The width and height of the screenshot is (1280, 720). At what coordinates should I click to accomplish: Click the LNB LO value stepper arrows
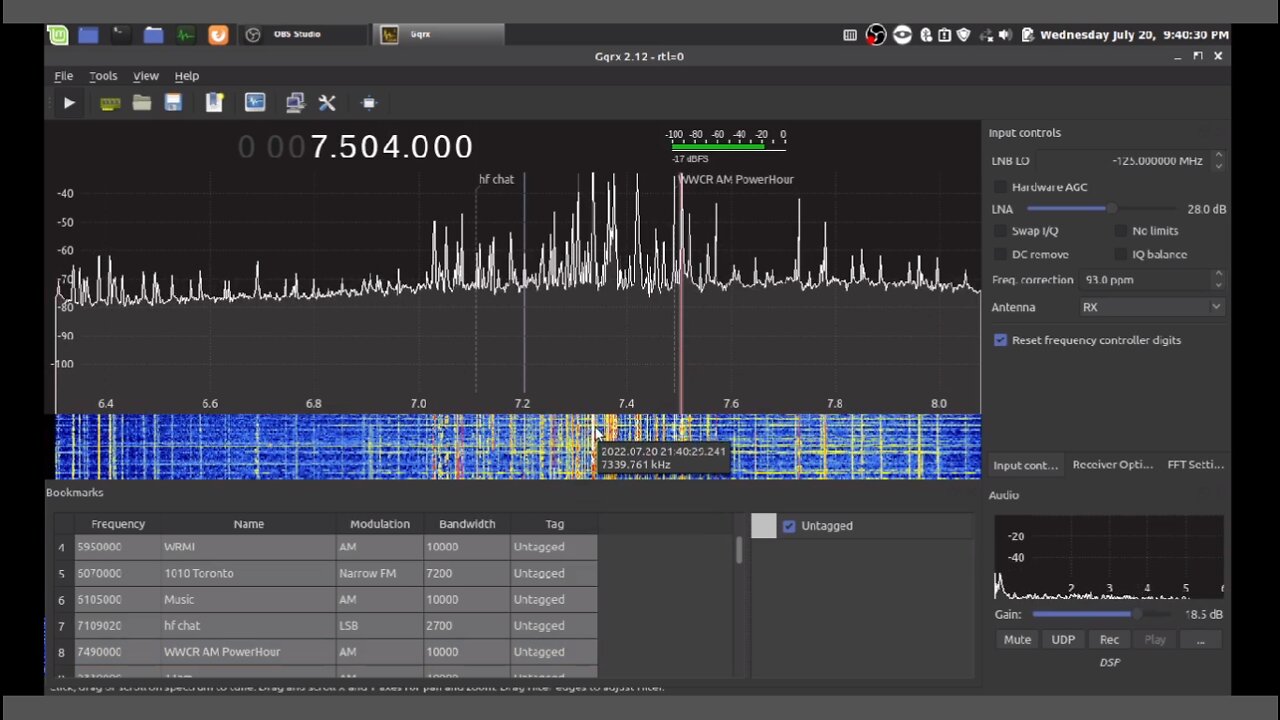click(x=1218, y=160)
